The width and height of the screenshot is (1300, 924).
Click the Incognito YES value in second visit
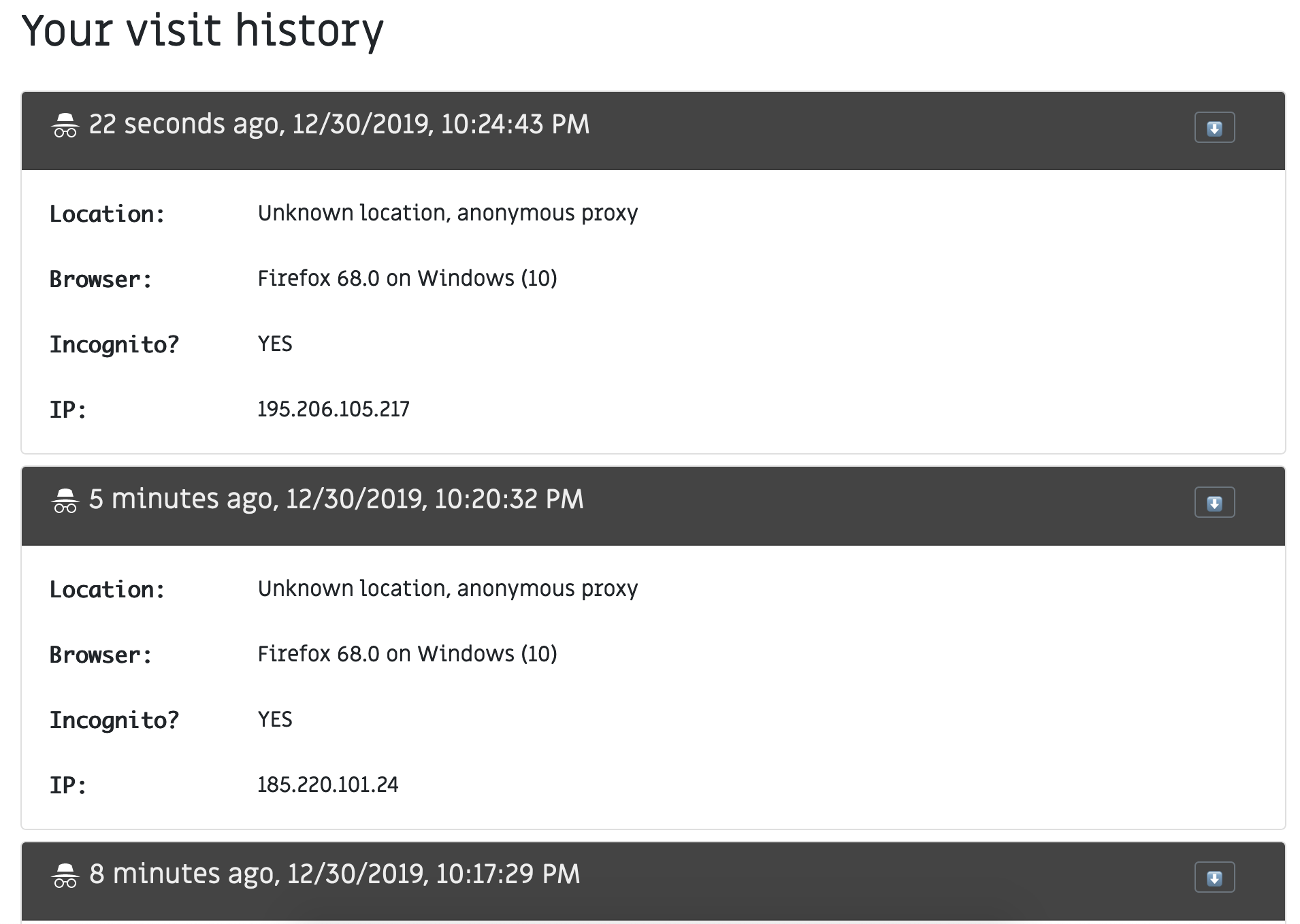coord(275,719)
